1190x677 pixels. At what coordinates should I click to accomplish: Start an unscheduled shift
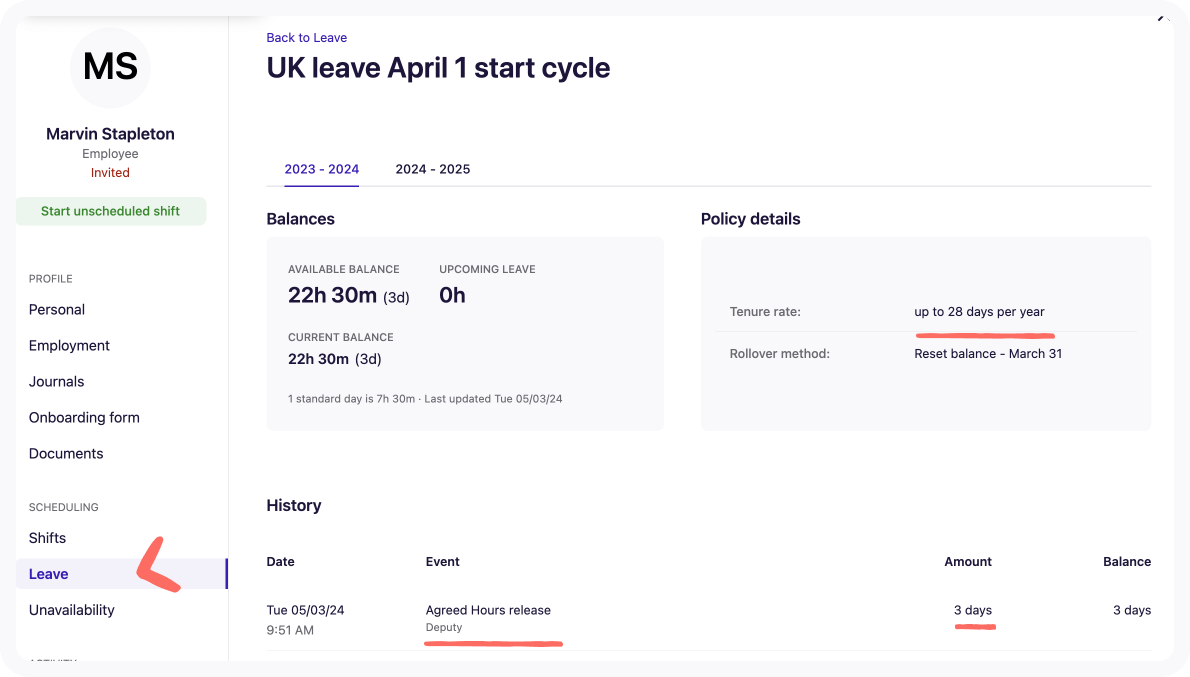click(x=111, y=211)
